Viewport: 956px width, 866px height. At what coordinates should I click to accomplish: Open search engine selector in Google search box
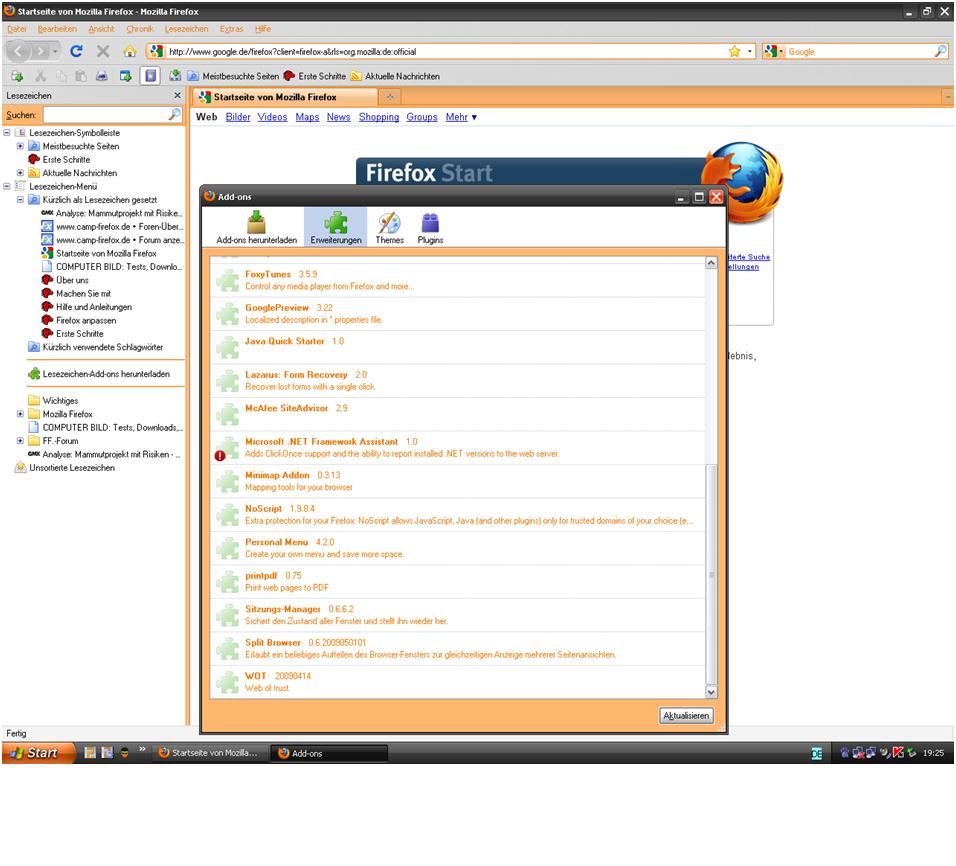[773, 51]
